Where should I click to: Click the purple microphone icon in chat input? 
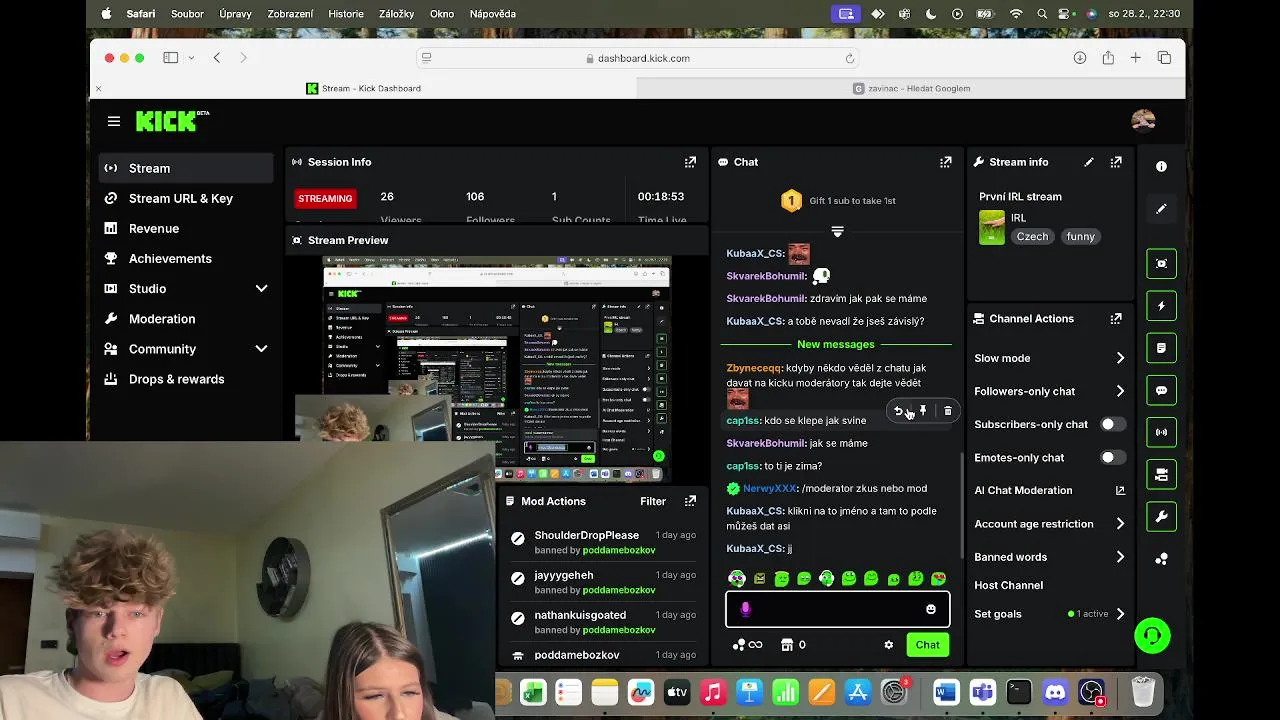[745, 609]
